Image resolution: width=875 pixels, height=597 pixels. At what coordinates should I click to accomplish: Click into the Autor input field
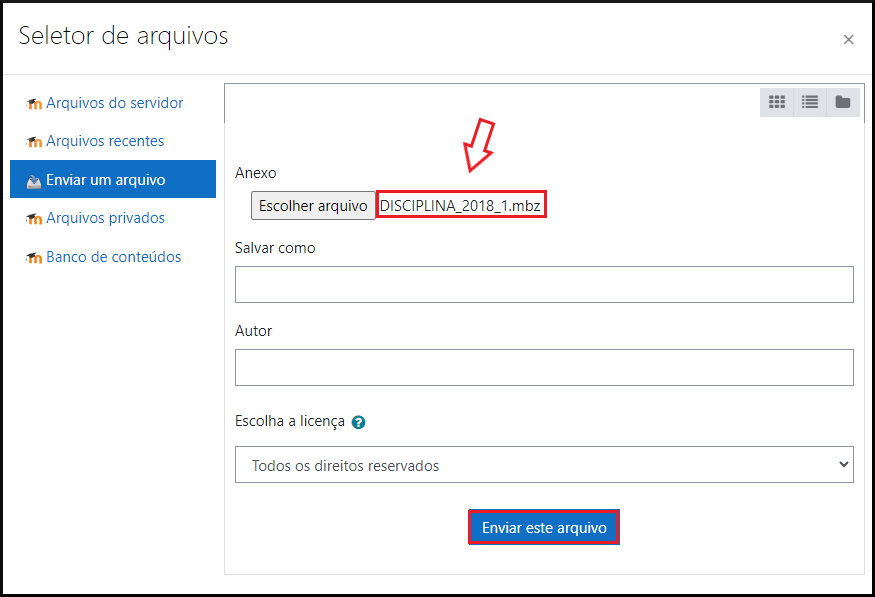click(544, 367)
